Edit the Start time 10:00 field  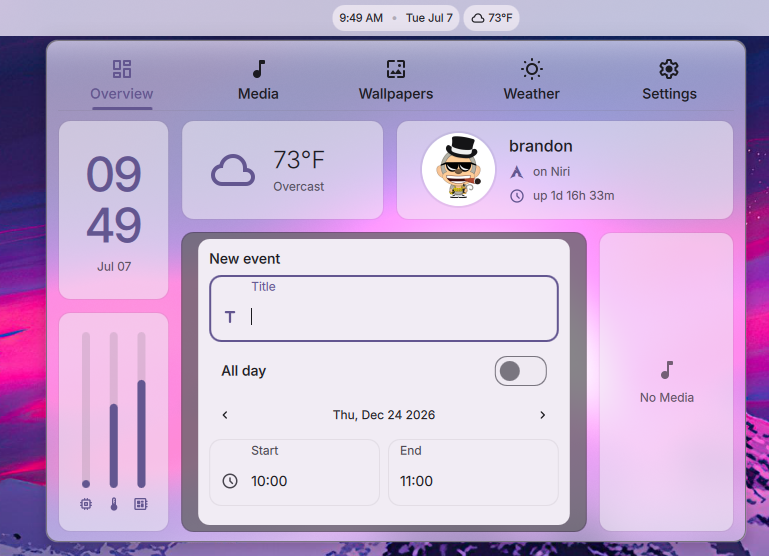tap(294, 472)
